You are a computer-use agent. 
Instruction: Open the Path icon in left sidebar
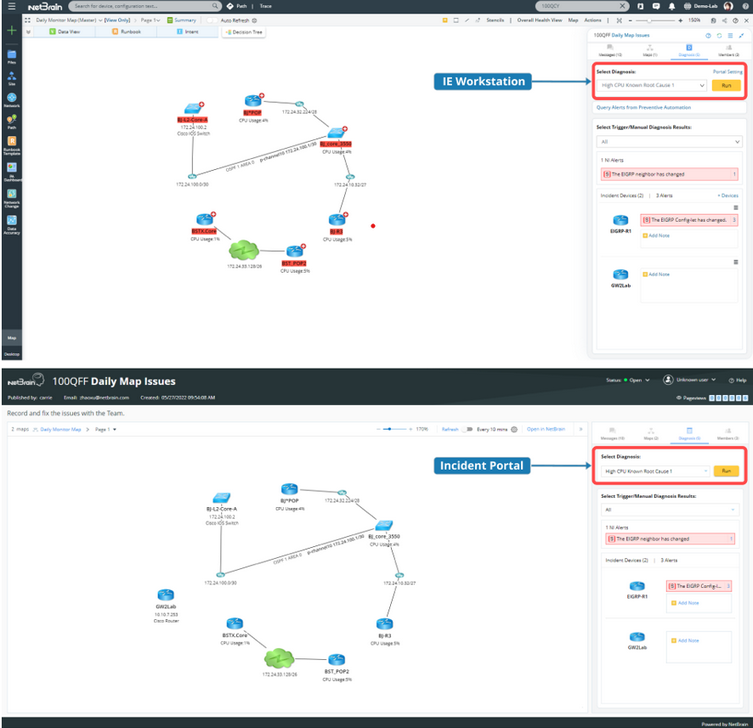[10, 120]
